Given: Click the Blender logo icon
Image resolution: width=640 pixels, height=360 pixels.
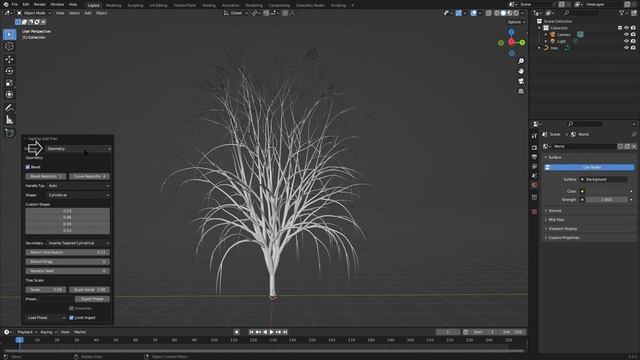Looking at the screenshot, I should 5,4.
